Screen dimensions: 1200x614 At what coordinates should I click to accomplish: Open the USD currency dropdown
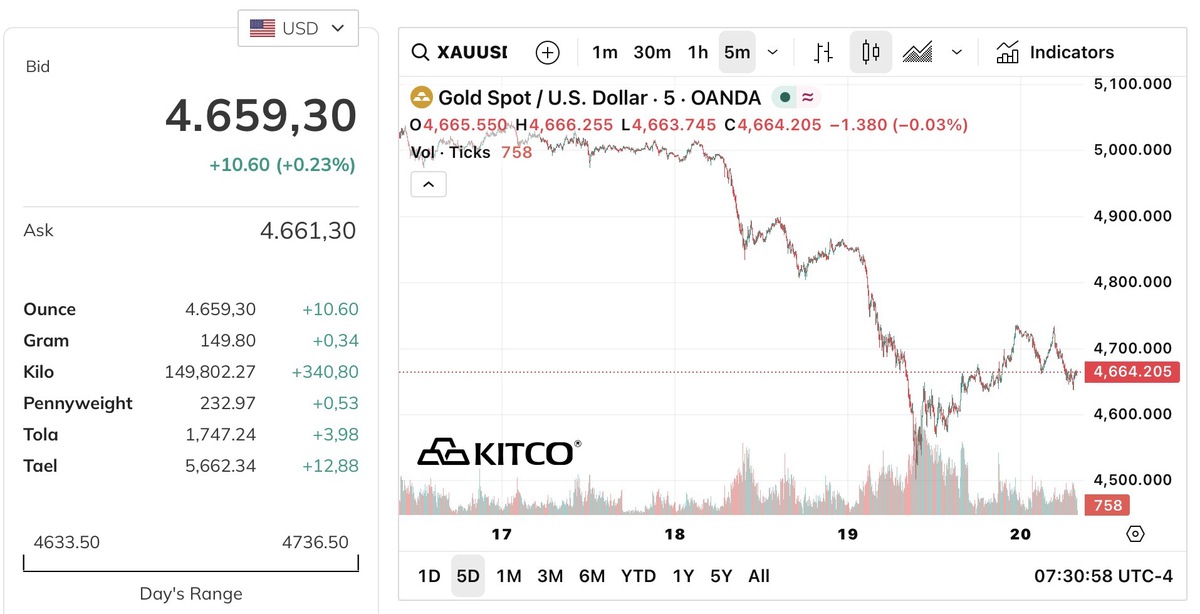298,28
